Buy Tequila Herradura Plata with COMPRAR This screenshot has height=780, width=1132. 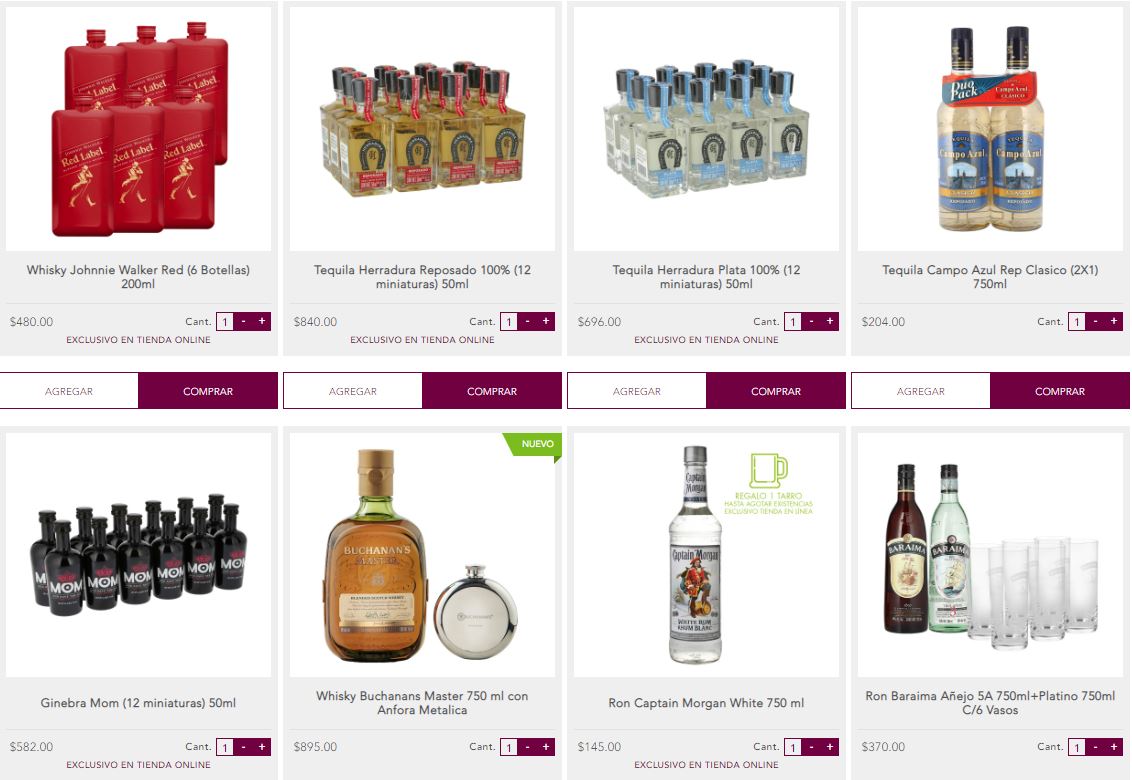click(x=776, y=391)
